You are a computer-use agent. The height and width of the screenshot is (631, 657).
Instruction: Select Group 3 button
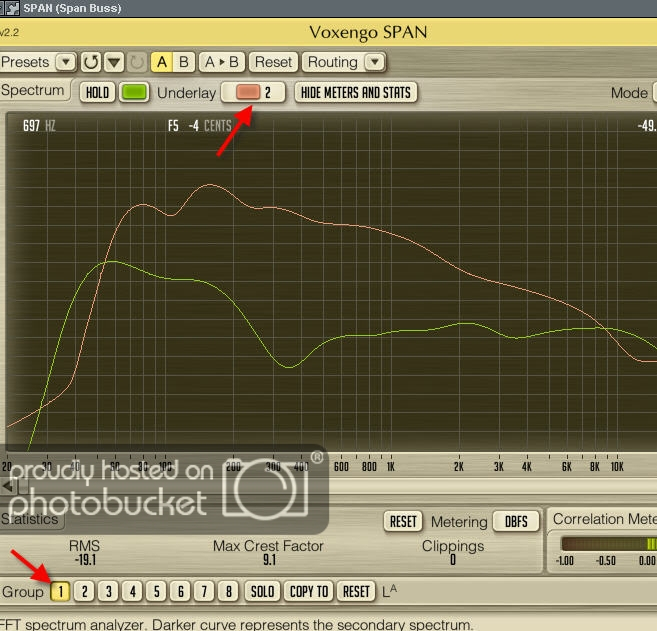pos(109,592)
